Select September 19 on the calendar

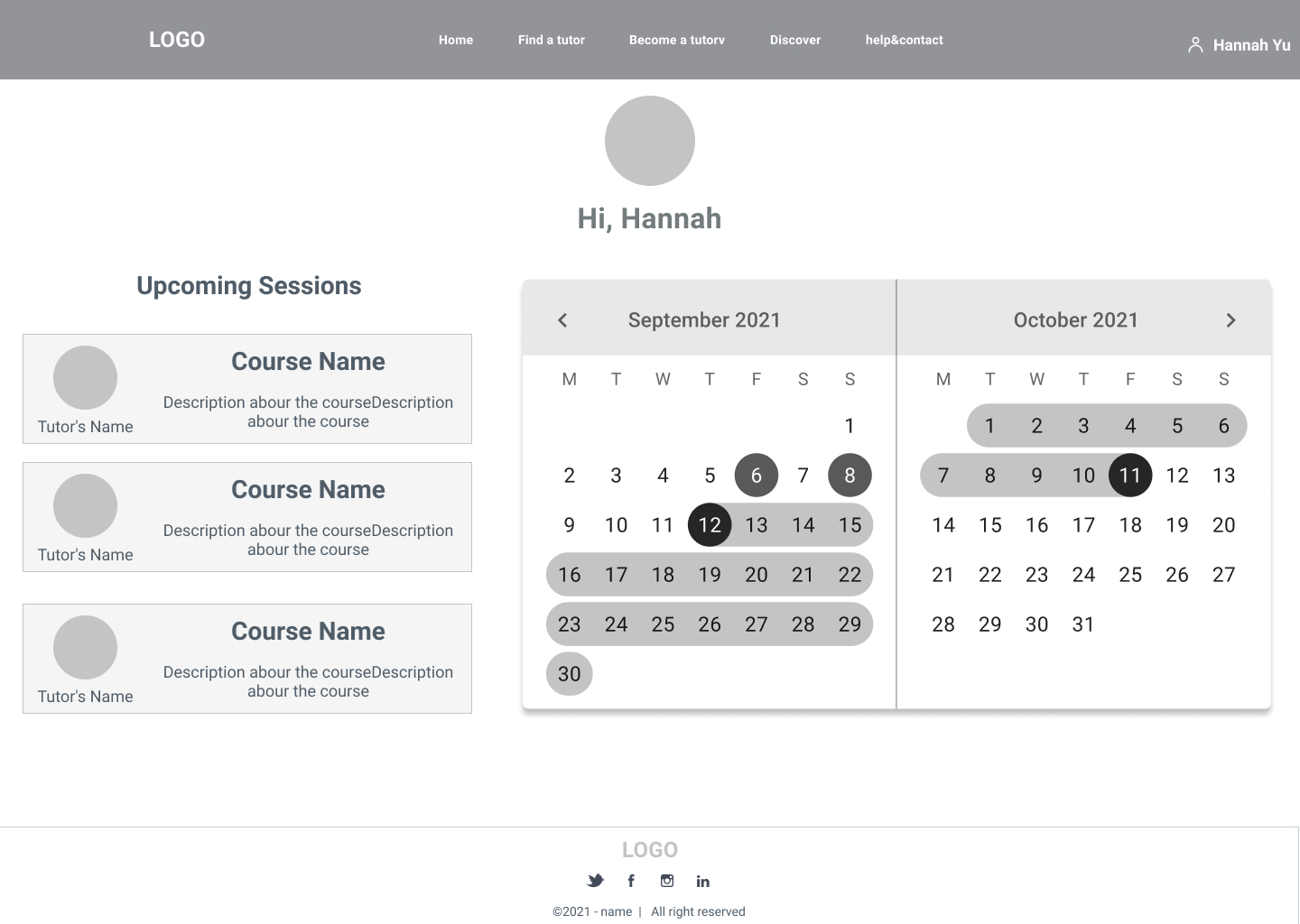coord(710,575)
